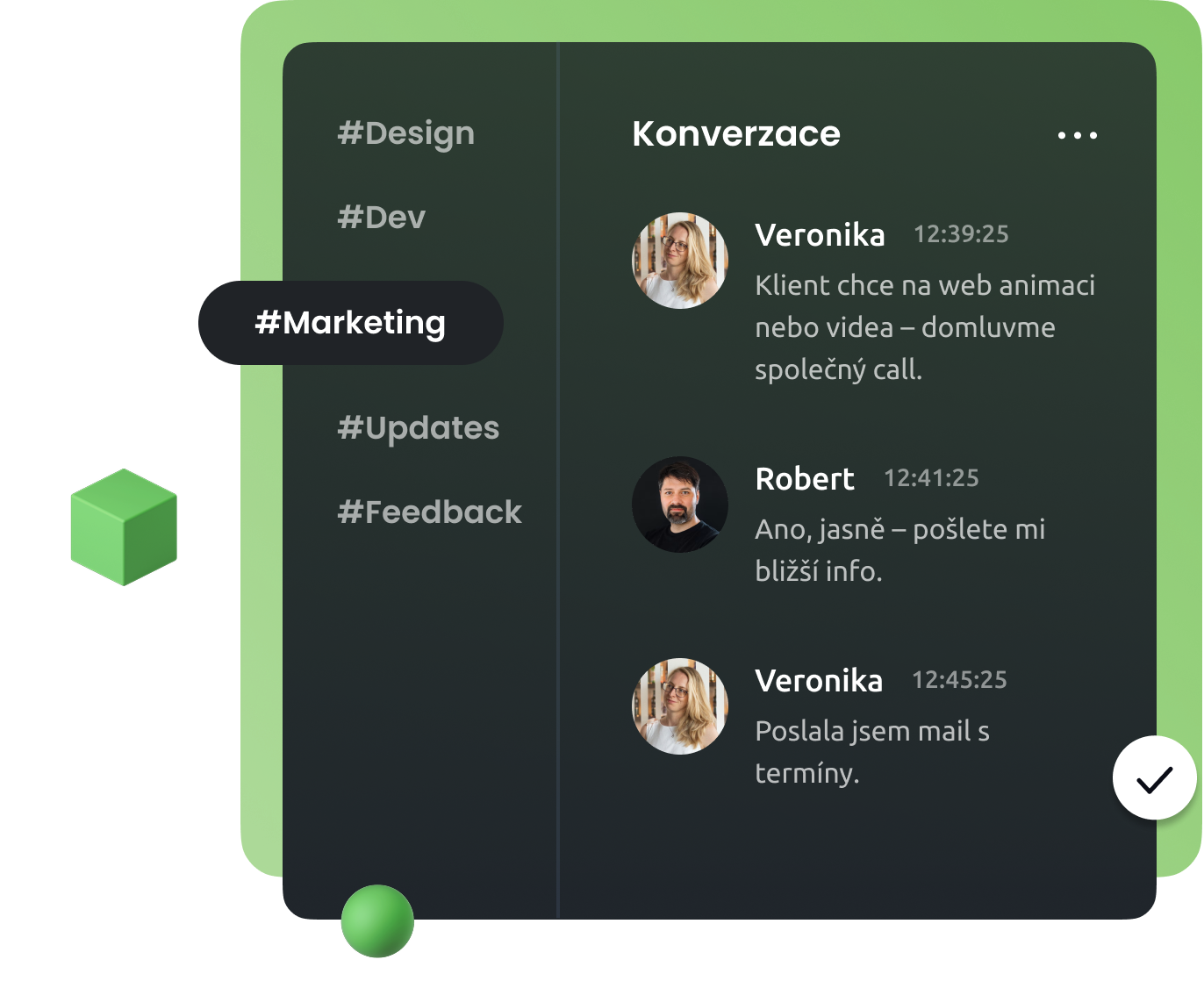
Task: Click the 12:39:25 message timestamp
Action: (962, 234)
